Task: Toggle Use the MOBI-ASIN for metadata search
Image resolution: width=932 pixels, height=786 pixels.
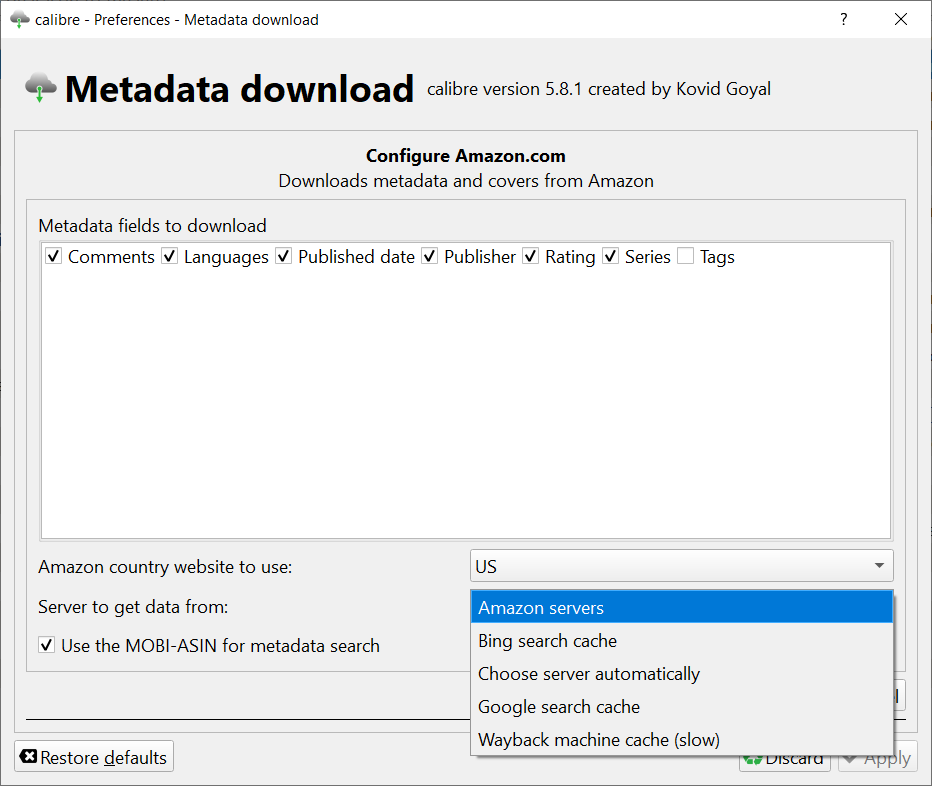Action: pos(47,645)
